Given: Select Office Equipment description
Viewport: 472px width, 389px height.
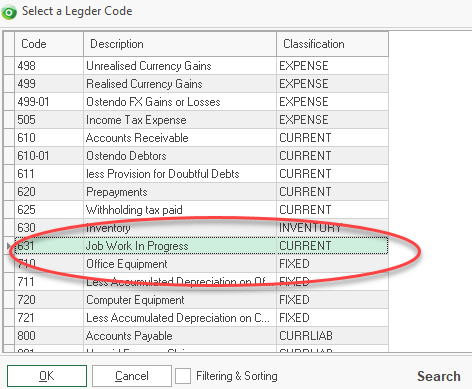Looking at the screenshot, I should point(180,264).
